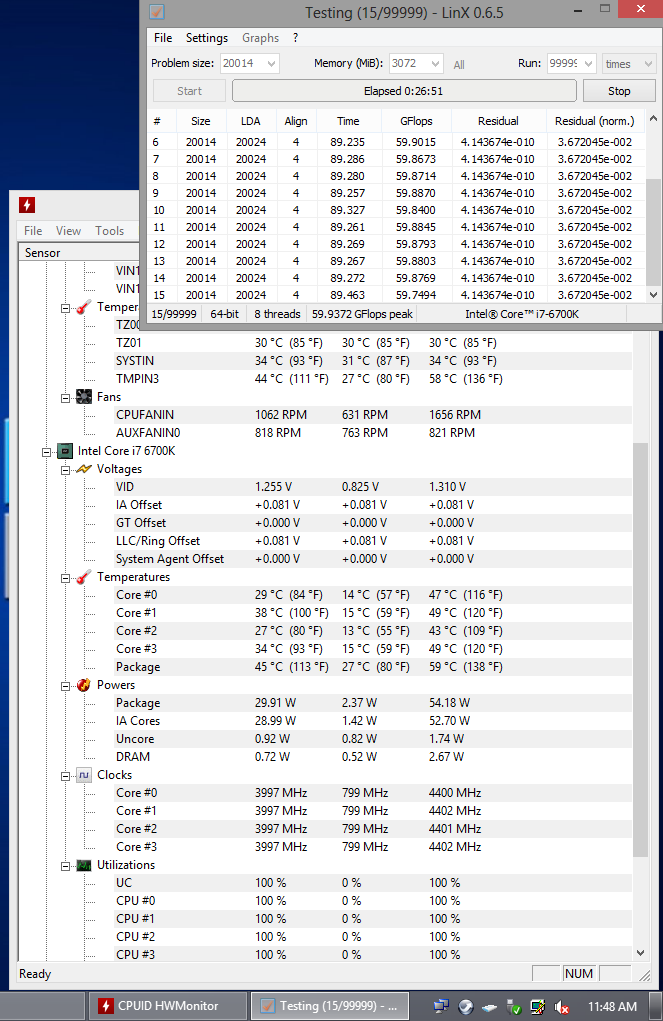Image resolution: width=663 pixels, height=1021 pixels.
Task: Open HWMonitor View menu
Action: (x=68, y=231)
